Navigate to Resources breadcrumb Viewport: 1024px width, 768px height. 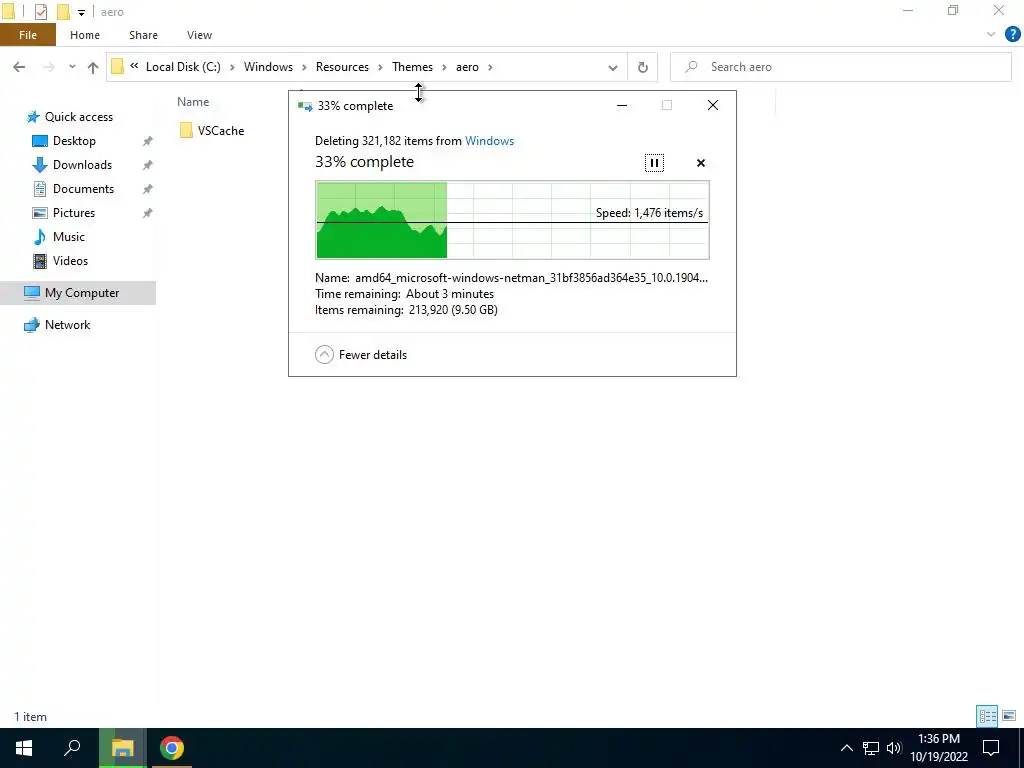(342, 67)
